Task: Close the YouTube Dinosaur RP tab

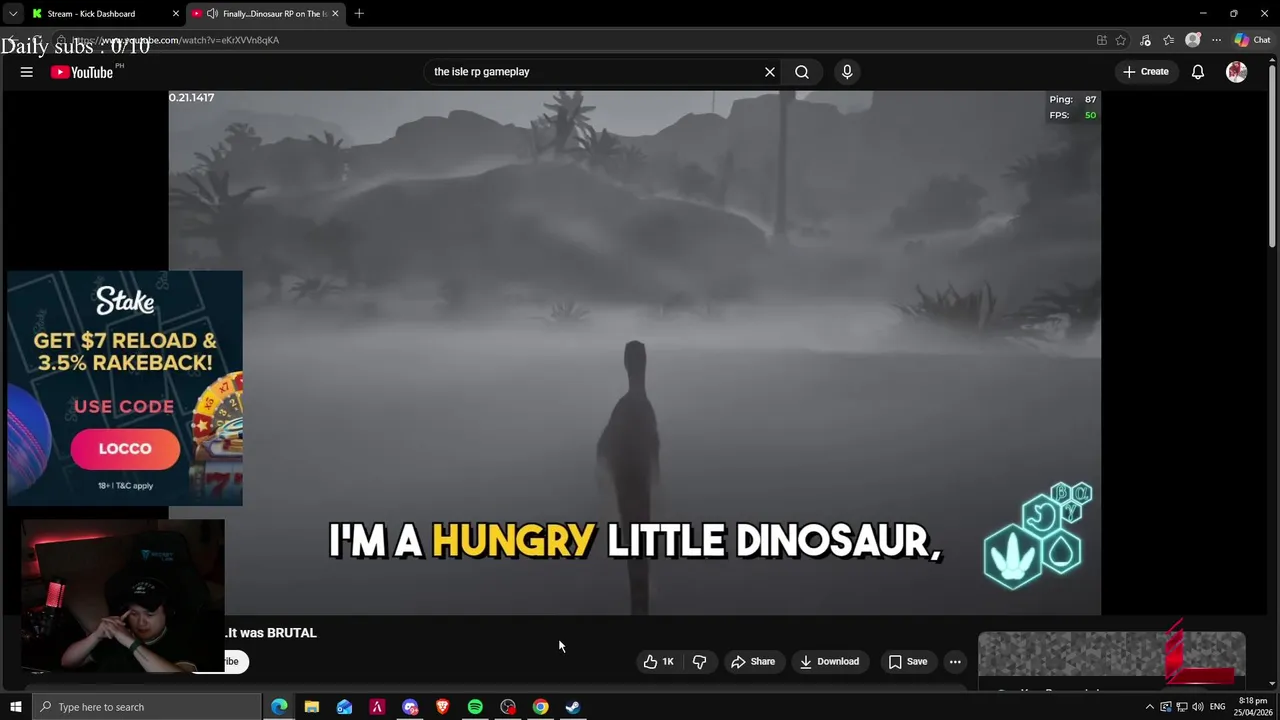Action: tap(336, 14)
